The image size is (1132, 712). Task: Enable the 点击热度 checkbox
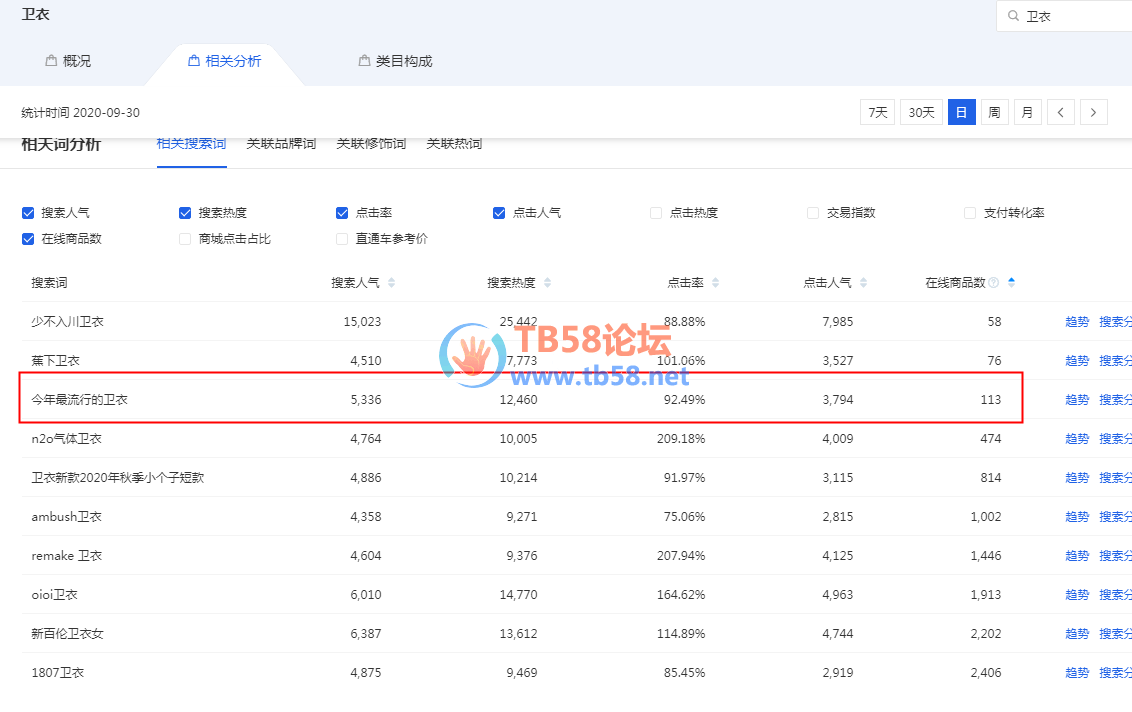click(656, 213)
